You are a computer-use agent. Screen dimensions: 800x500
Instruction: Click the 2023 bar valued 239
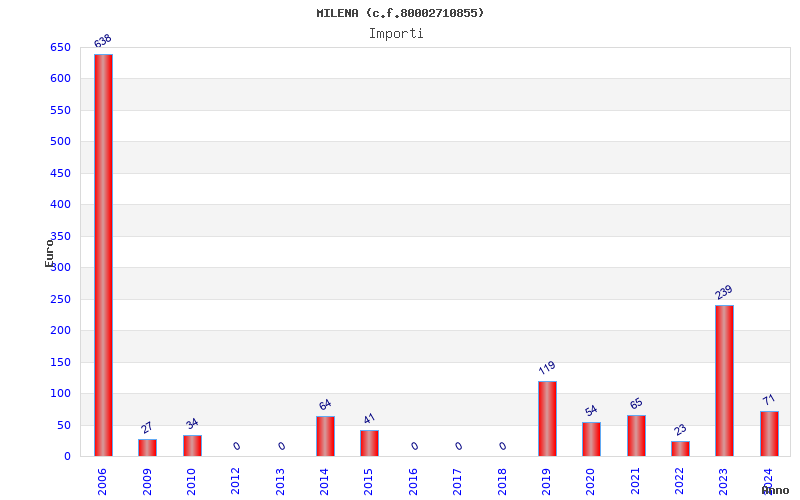(x=724, y=381)
